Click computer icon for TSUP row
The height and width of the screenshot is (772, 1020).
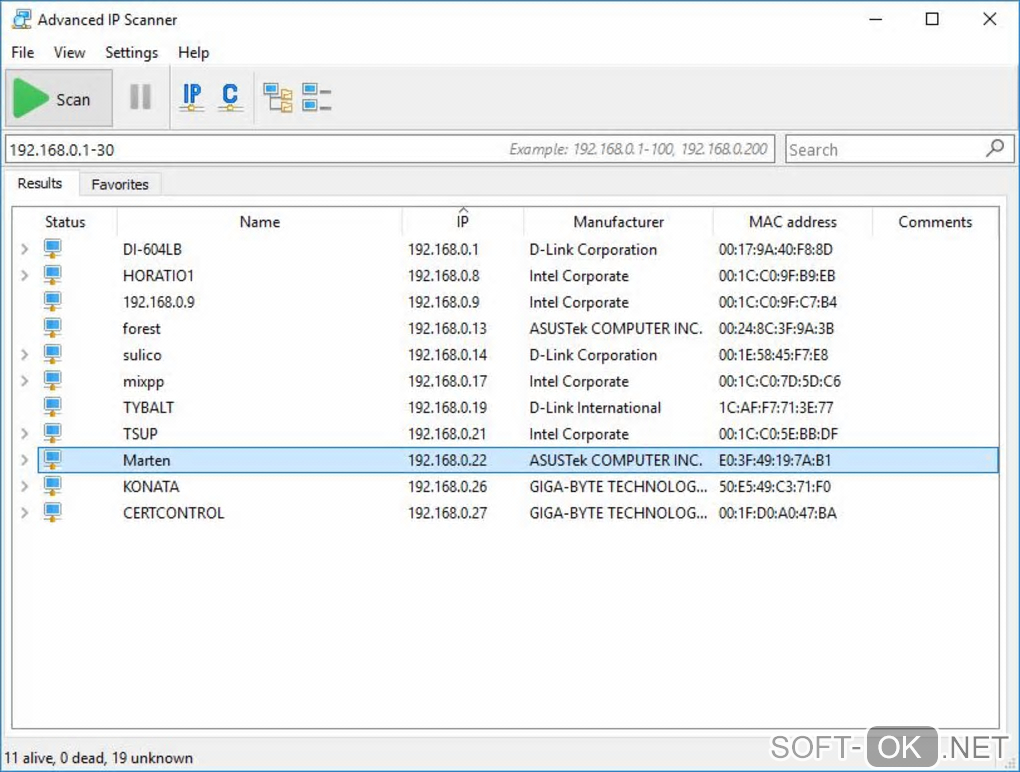coord(53,433)
